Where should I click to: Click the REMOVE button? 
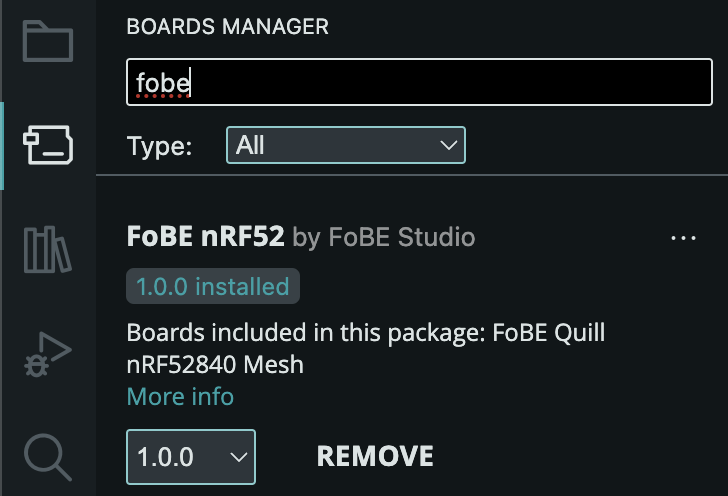tap(375, 456)
